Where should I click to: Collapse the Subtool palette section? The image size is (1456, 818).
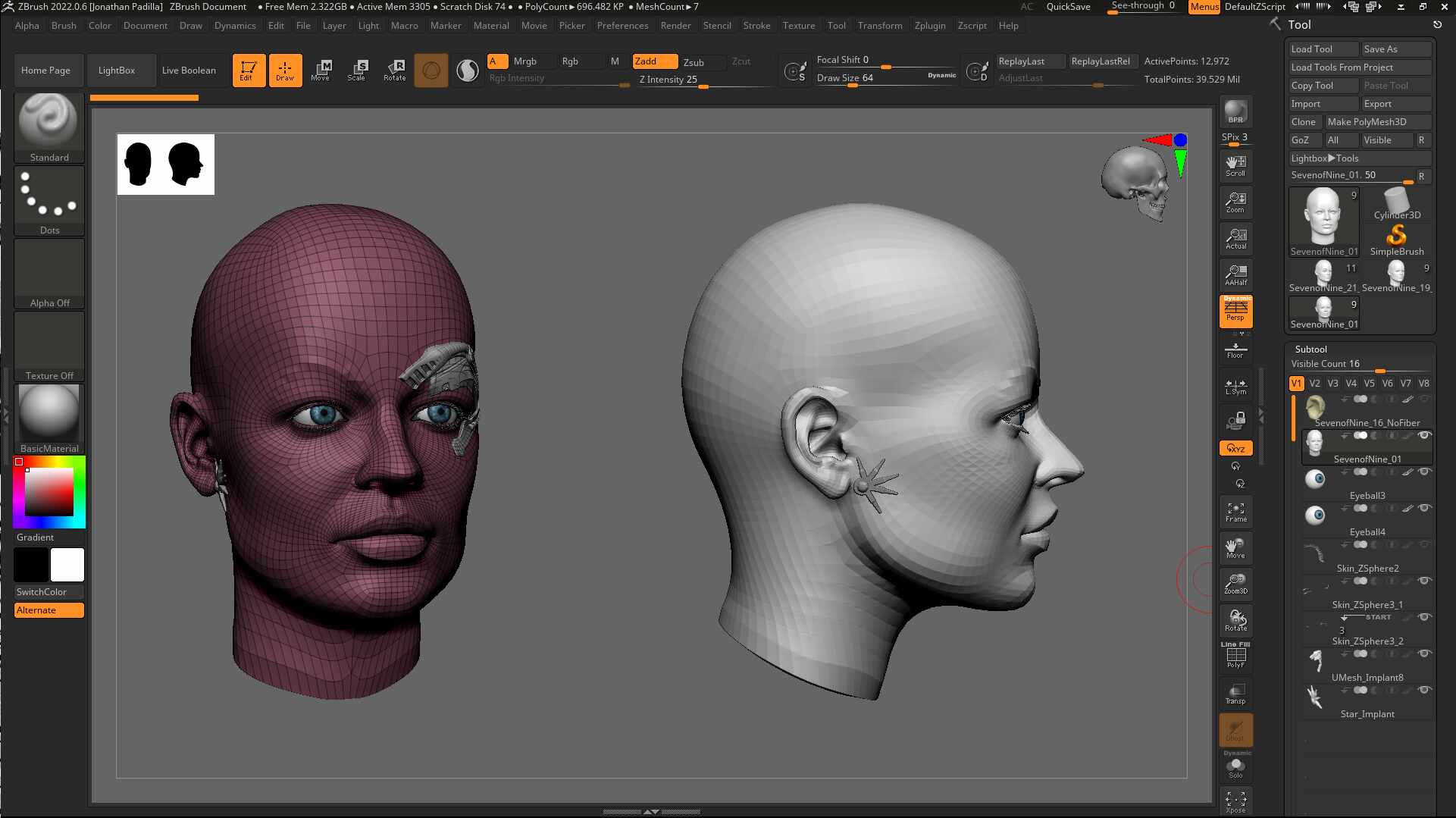point(1310,349)
